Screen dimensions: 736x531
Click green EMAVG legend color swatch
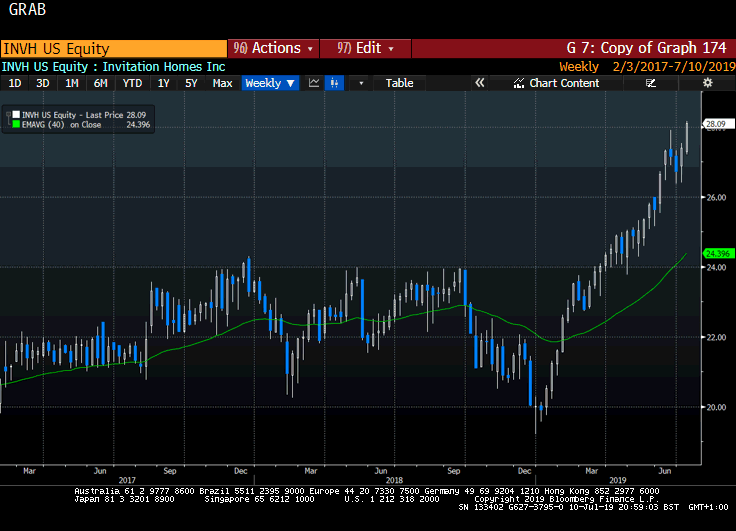(16, 126)
